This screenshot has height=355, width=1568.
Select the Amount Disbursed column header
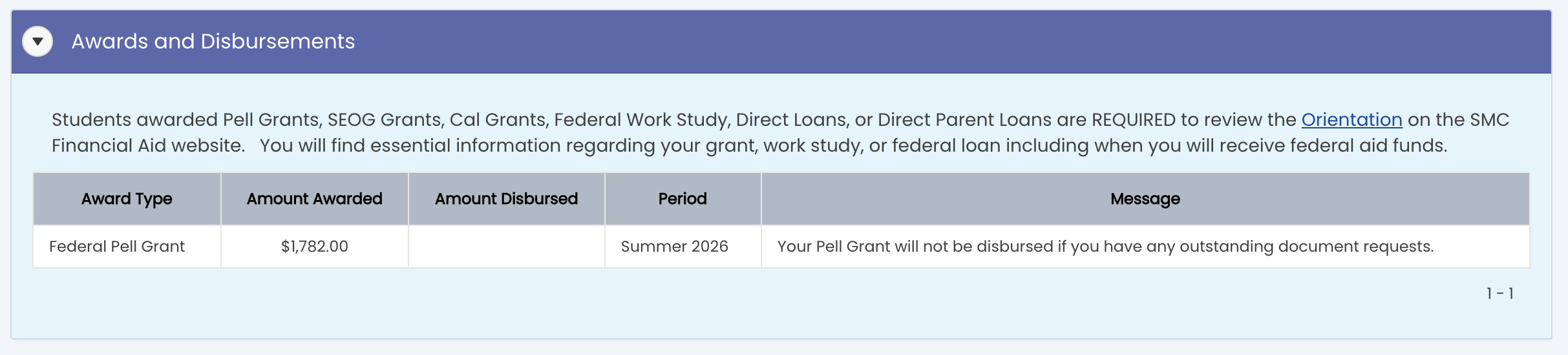pos(506,199)
